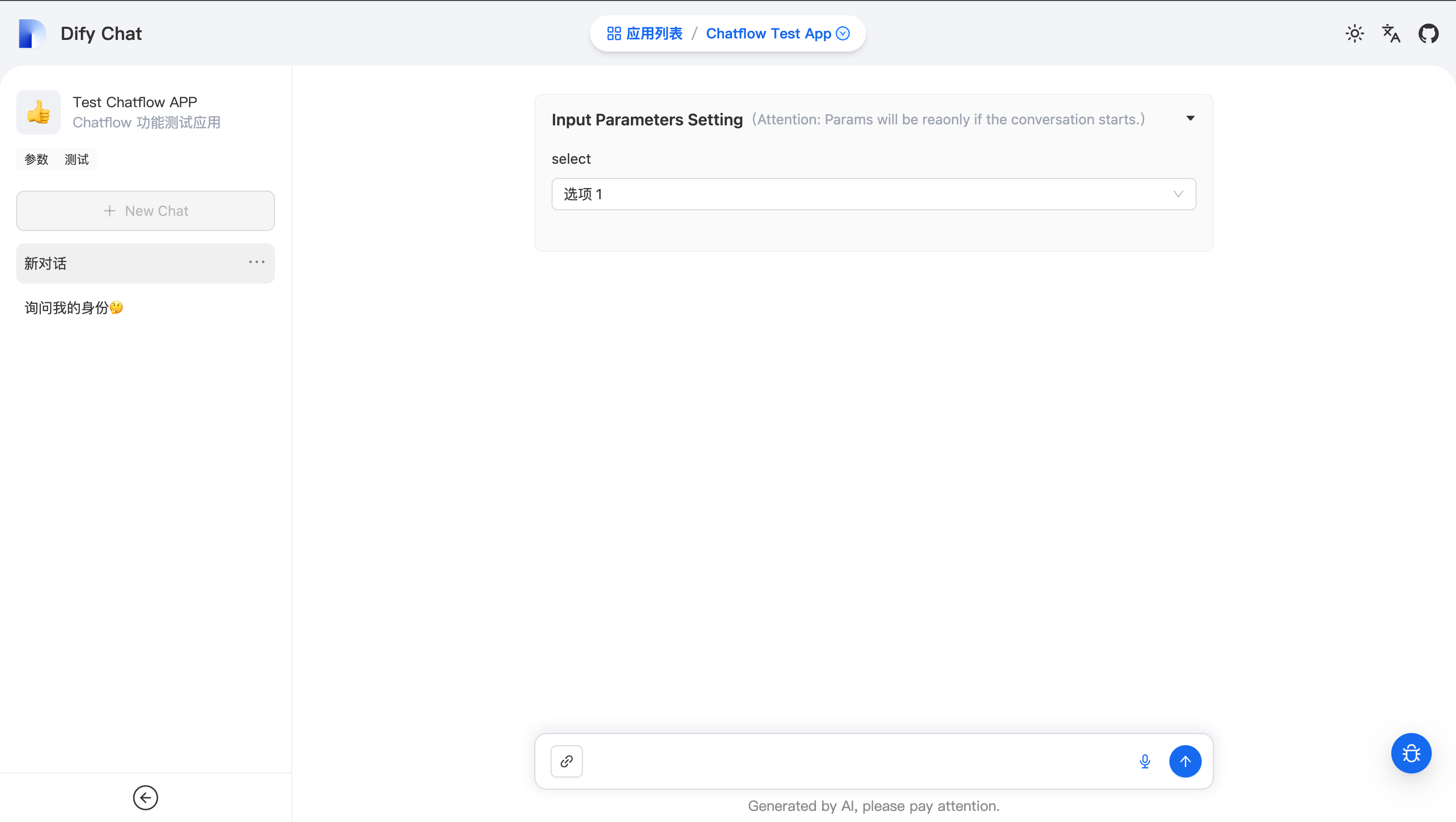Collapse the Input Parameters Setting panel
This screenshot has width=1456, height=822.
(x=1190, y=119)
